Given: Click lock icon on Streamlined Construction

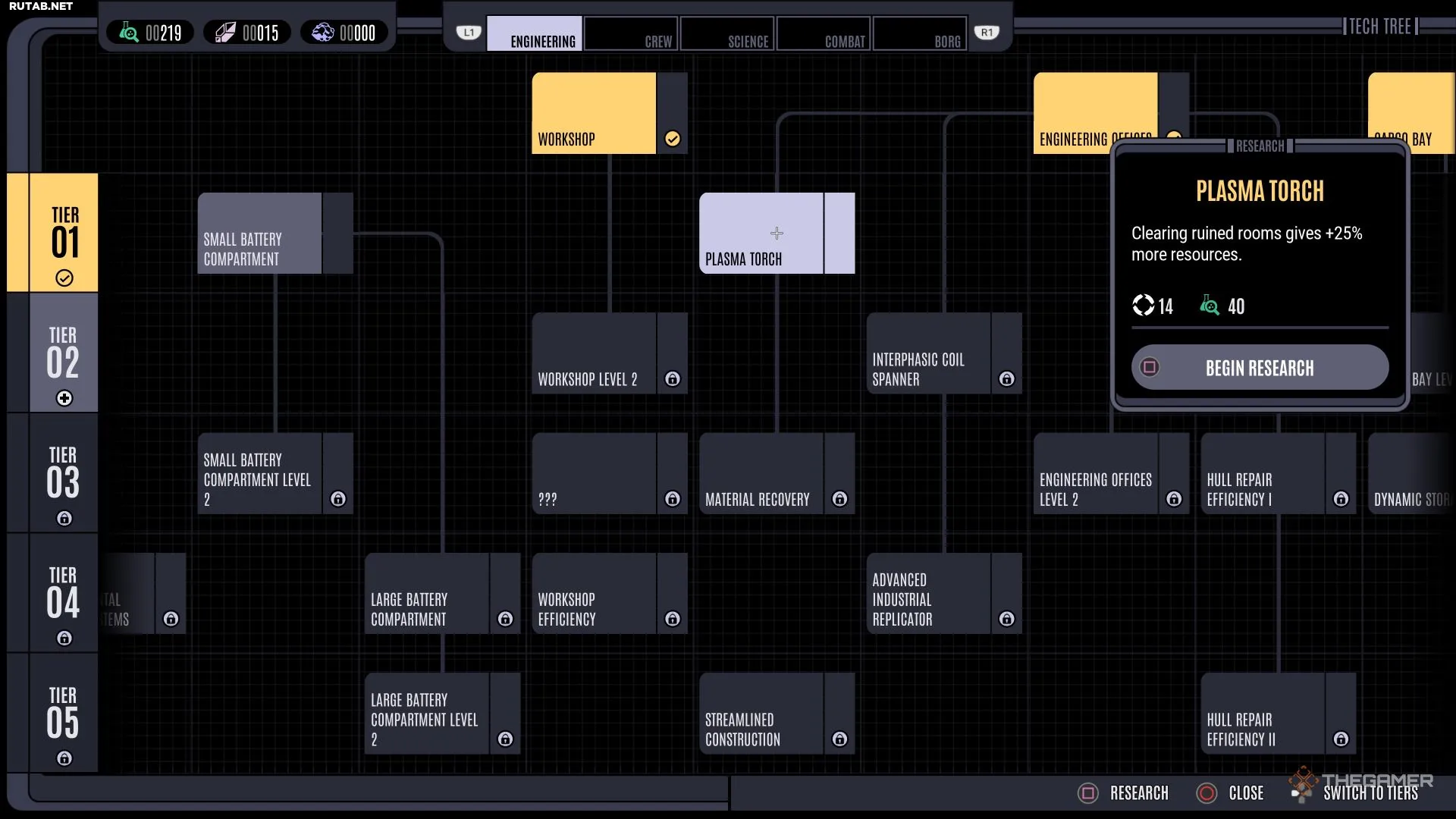Looking at the screenshot, I should (839, 739).
